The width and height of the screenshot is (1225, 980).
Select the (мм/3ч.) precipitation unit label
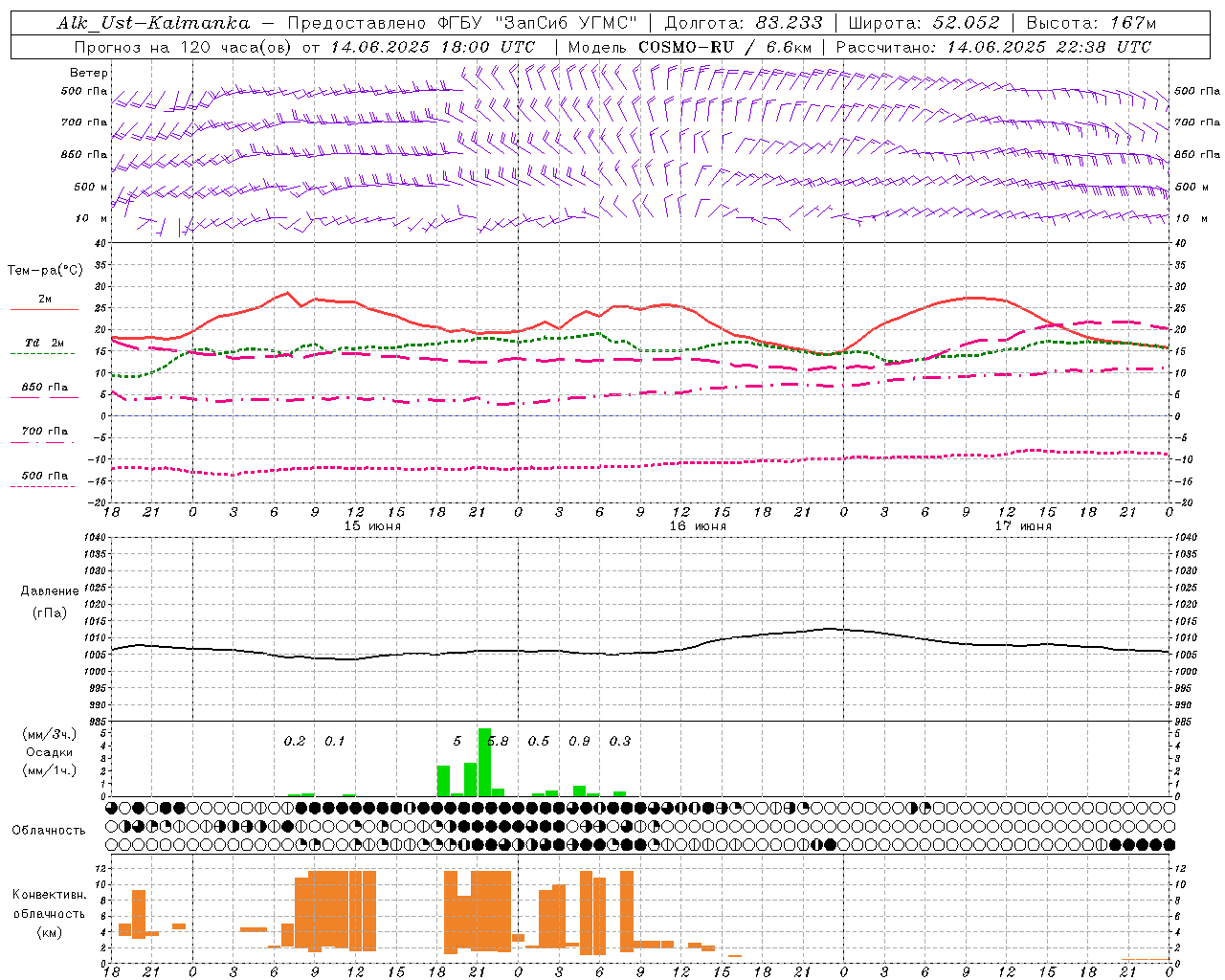point(49,734)
